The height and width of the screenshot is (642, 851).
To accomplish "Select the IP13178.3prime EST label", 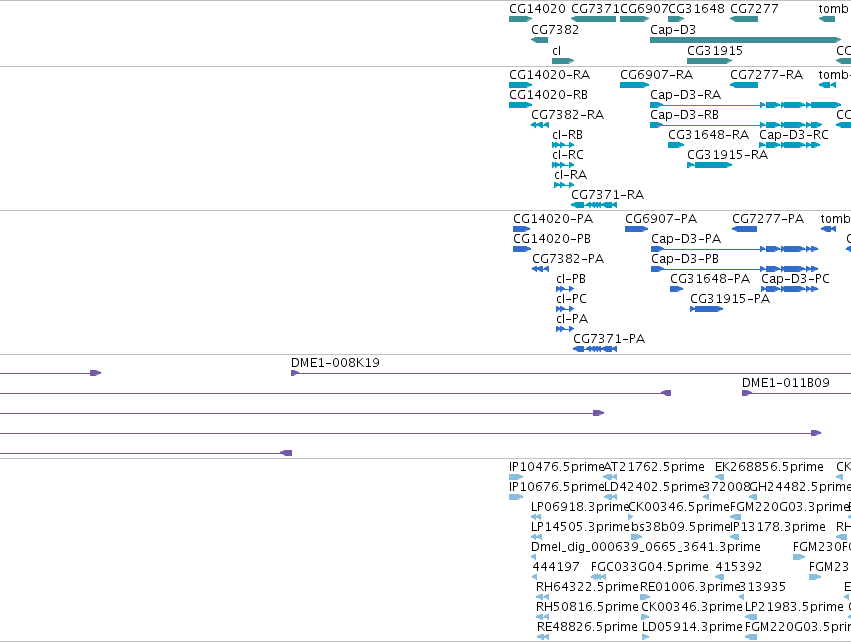I will [778, 527].
